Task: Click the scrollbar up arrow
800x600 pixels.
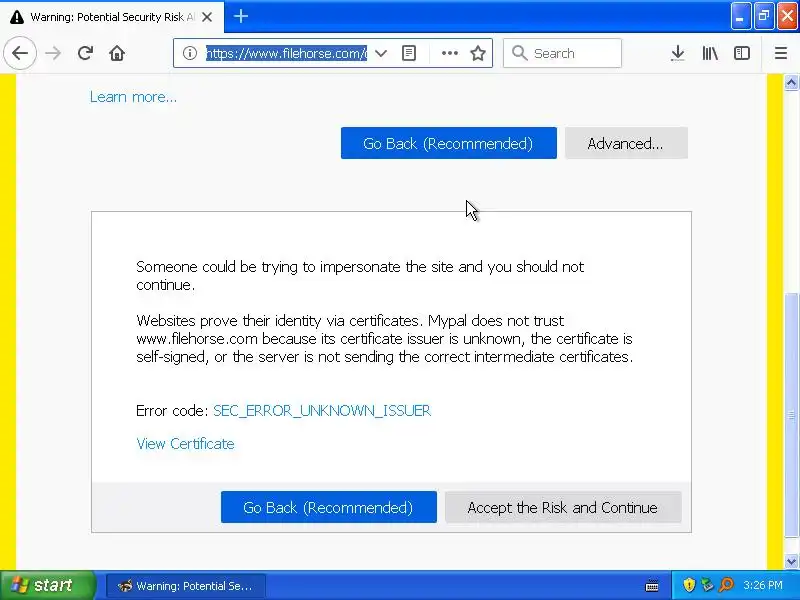Action: coord(791,83)
